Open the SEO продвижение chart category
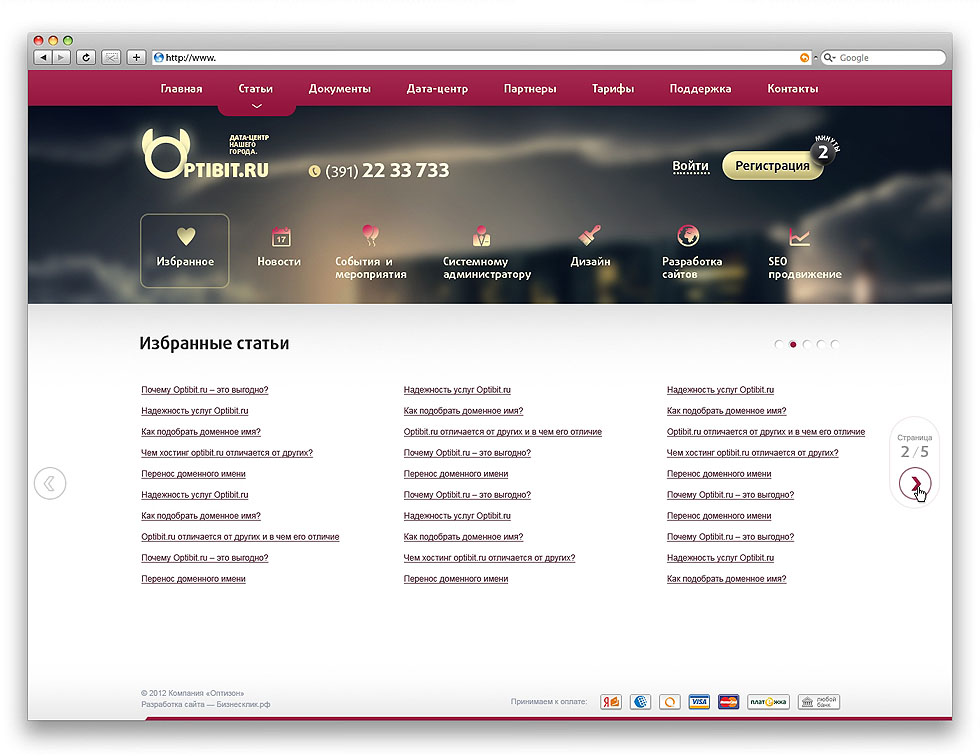980x756 pixels. coord(804,252)
